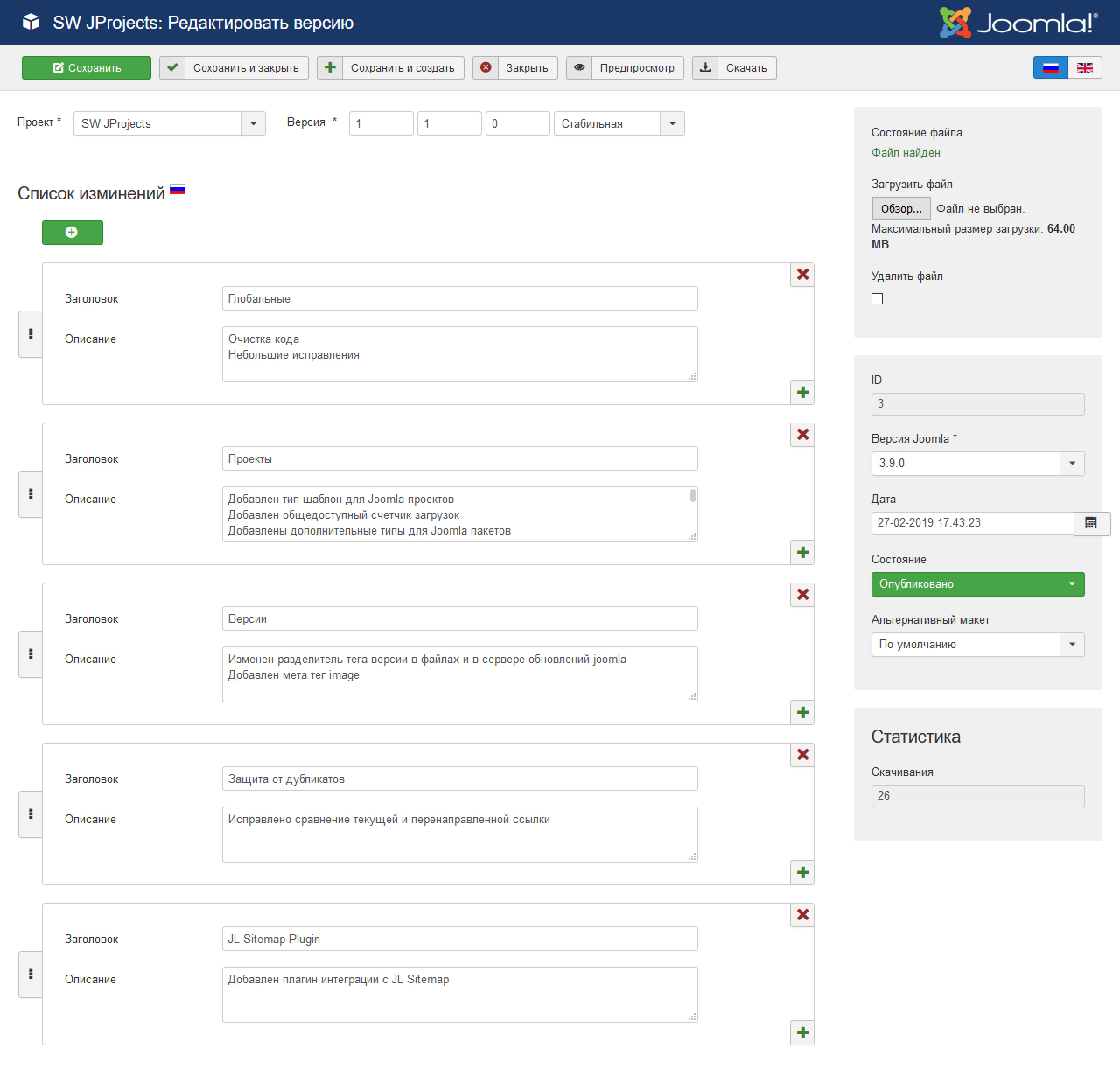Screen dimensions: 1120x1069
Task: Click the Статистика heading
Action: tap(916, 737)
